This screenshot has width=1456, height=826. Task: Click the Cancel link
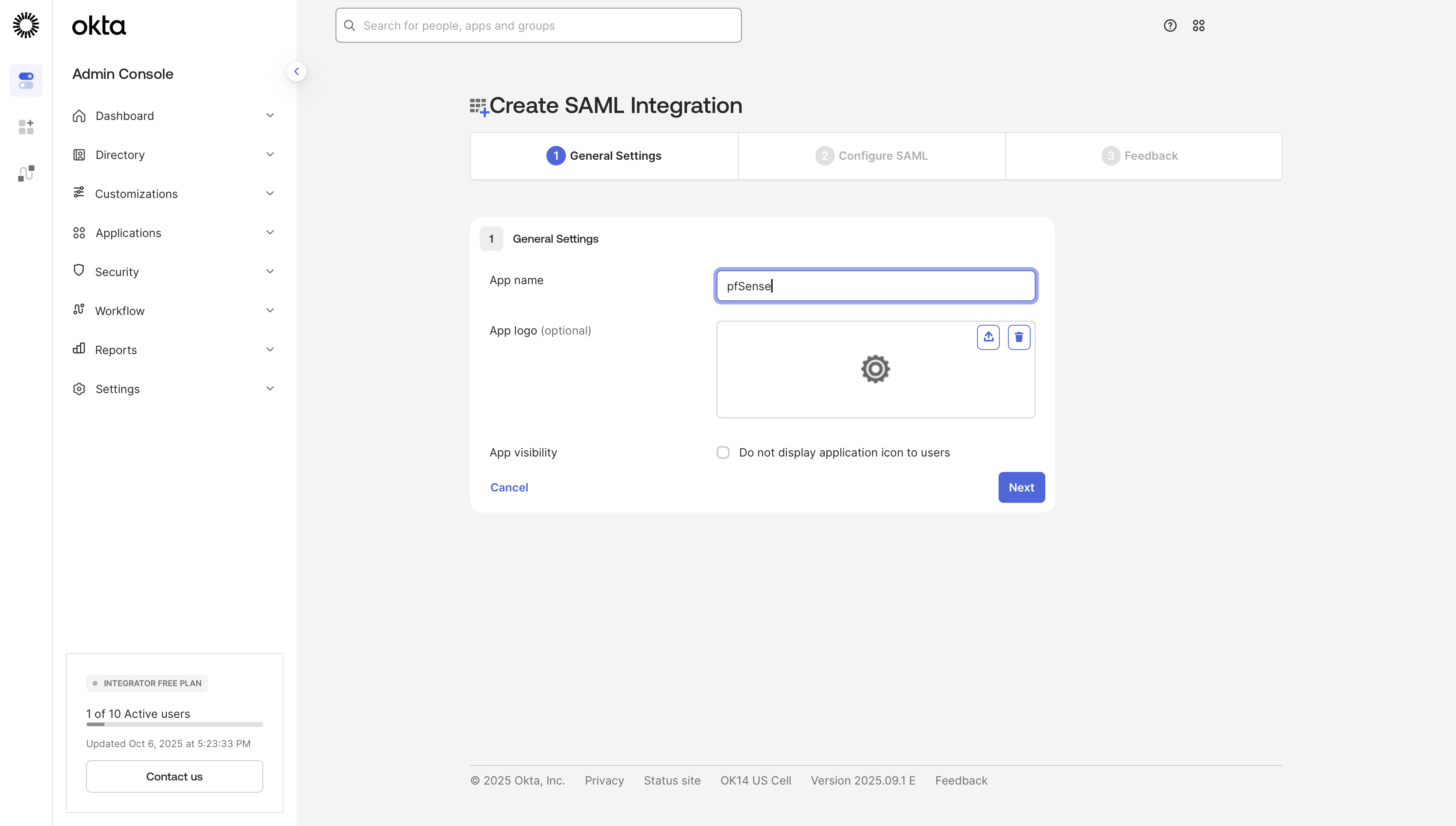[x=509, y=487]
